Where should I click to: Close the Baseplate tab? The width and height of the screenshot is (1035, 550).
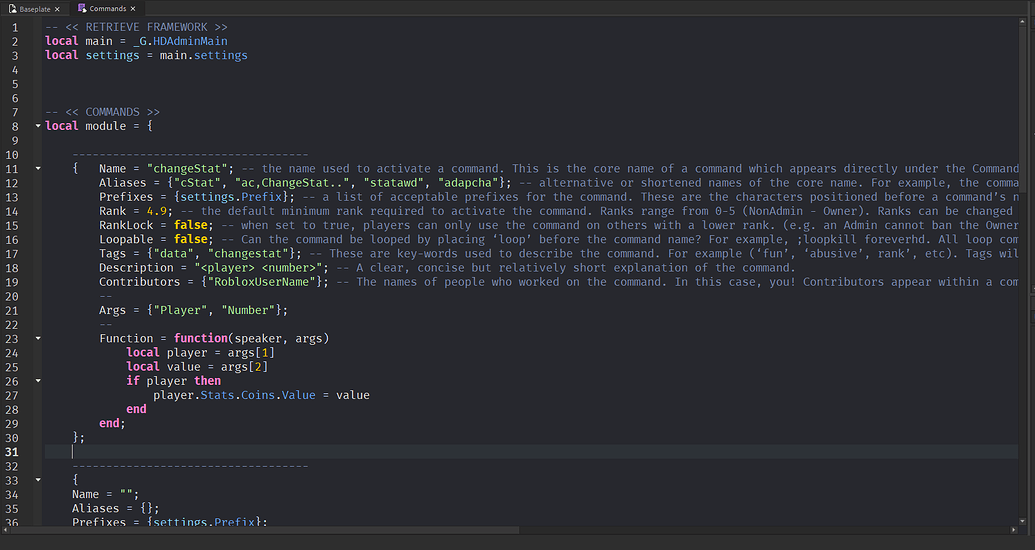(57, 8)
